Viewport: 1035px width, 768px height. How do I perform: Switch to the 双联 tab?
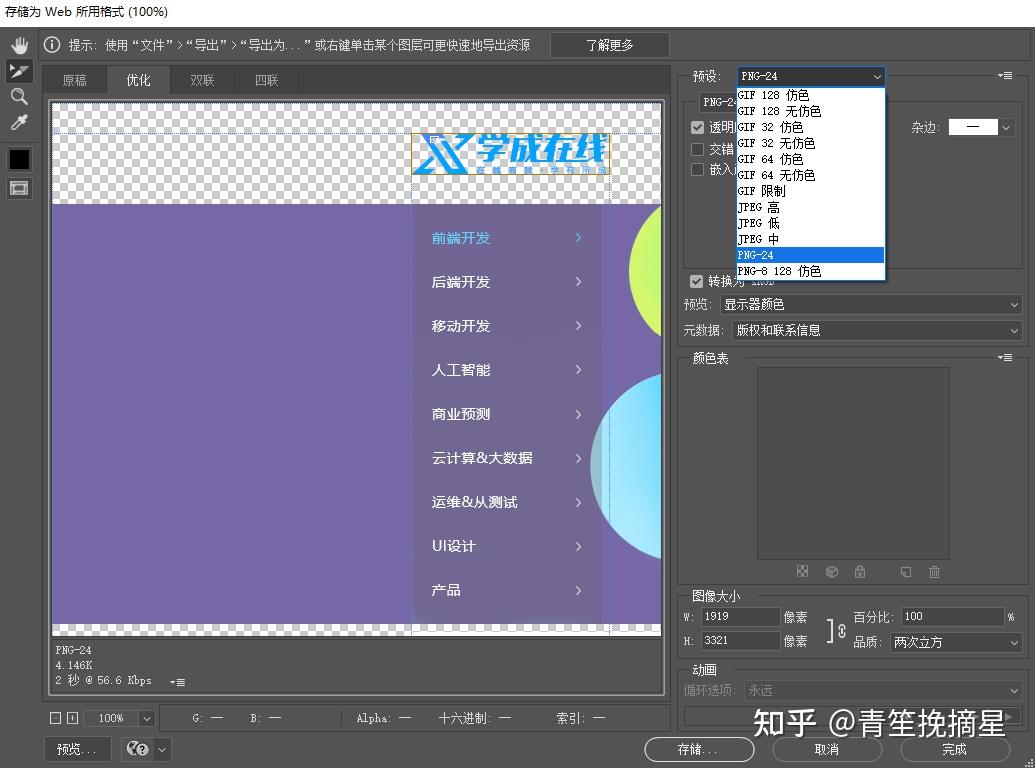[x=202, y=79]
